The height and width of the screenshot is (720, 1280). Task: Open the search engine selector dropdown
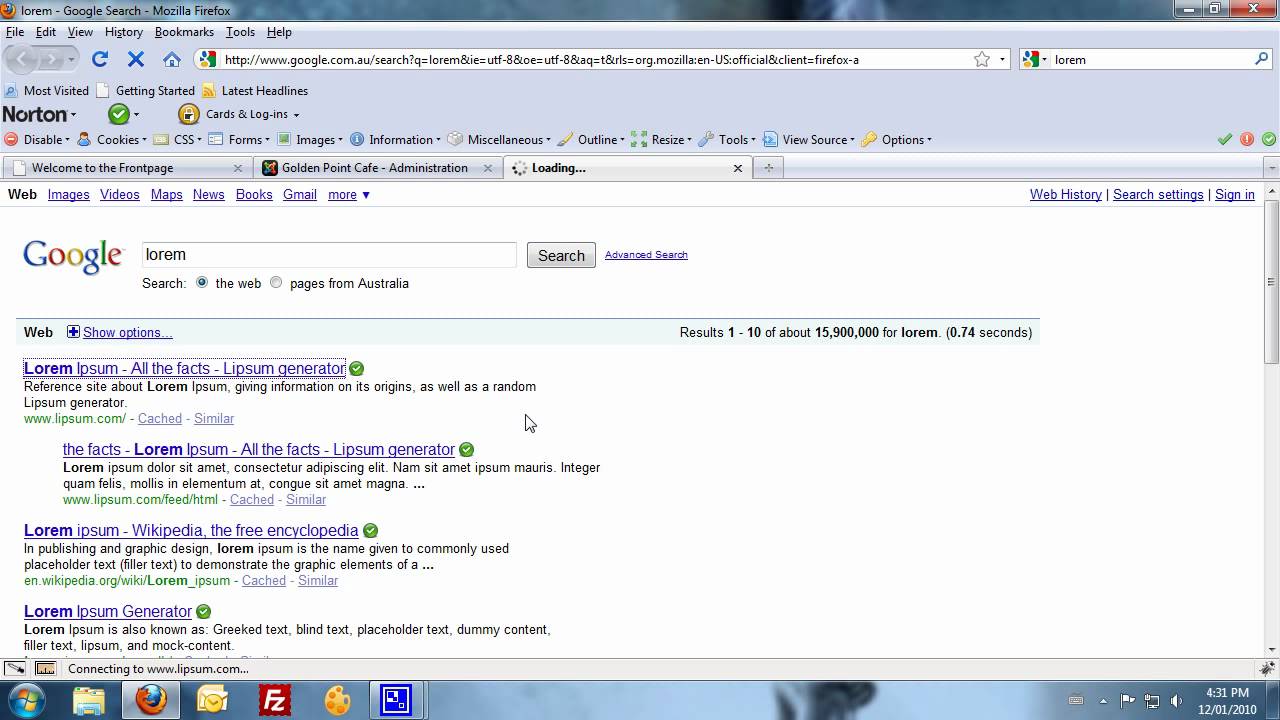point(1036,59)
